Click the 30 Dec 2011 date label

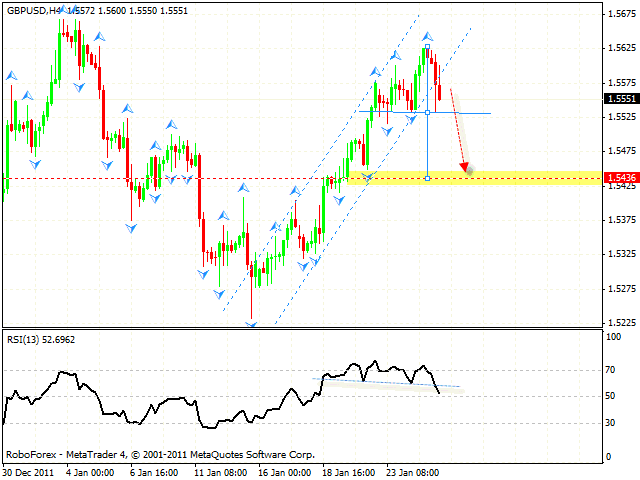pos(28,473)
